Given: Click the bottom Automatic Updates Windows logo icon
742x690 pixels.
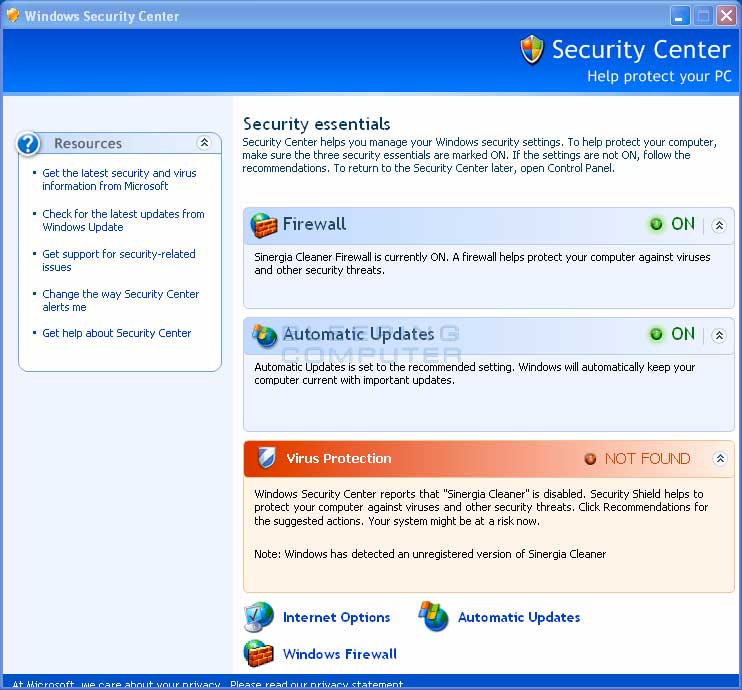Looking at the screenshot, I should 434,617.
